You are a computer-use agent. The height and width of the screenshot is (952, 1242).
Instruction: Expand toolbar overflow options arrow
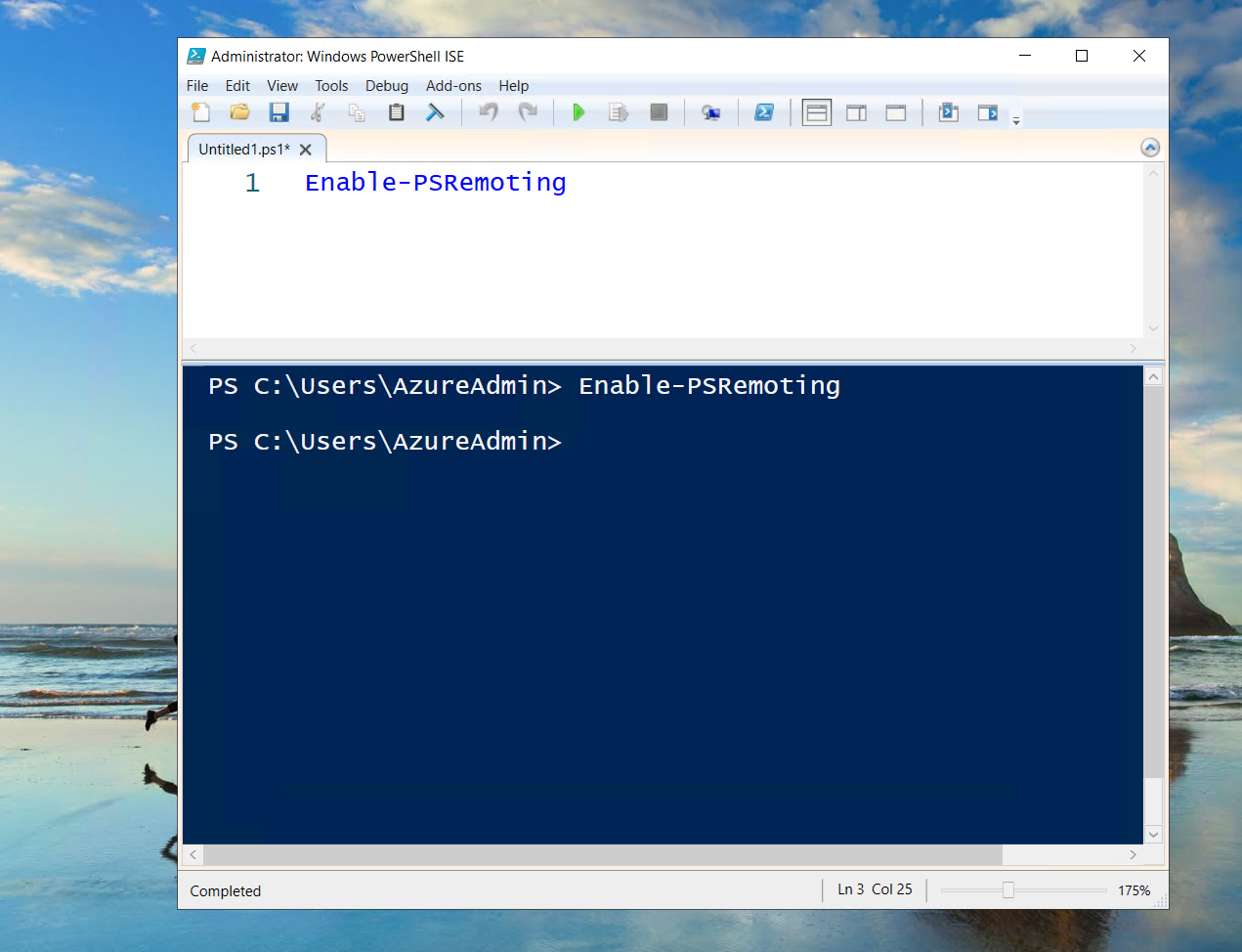tap(1016, 121)
